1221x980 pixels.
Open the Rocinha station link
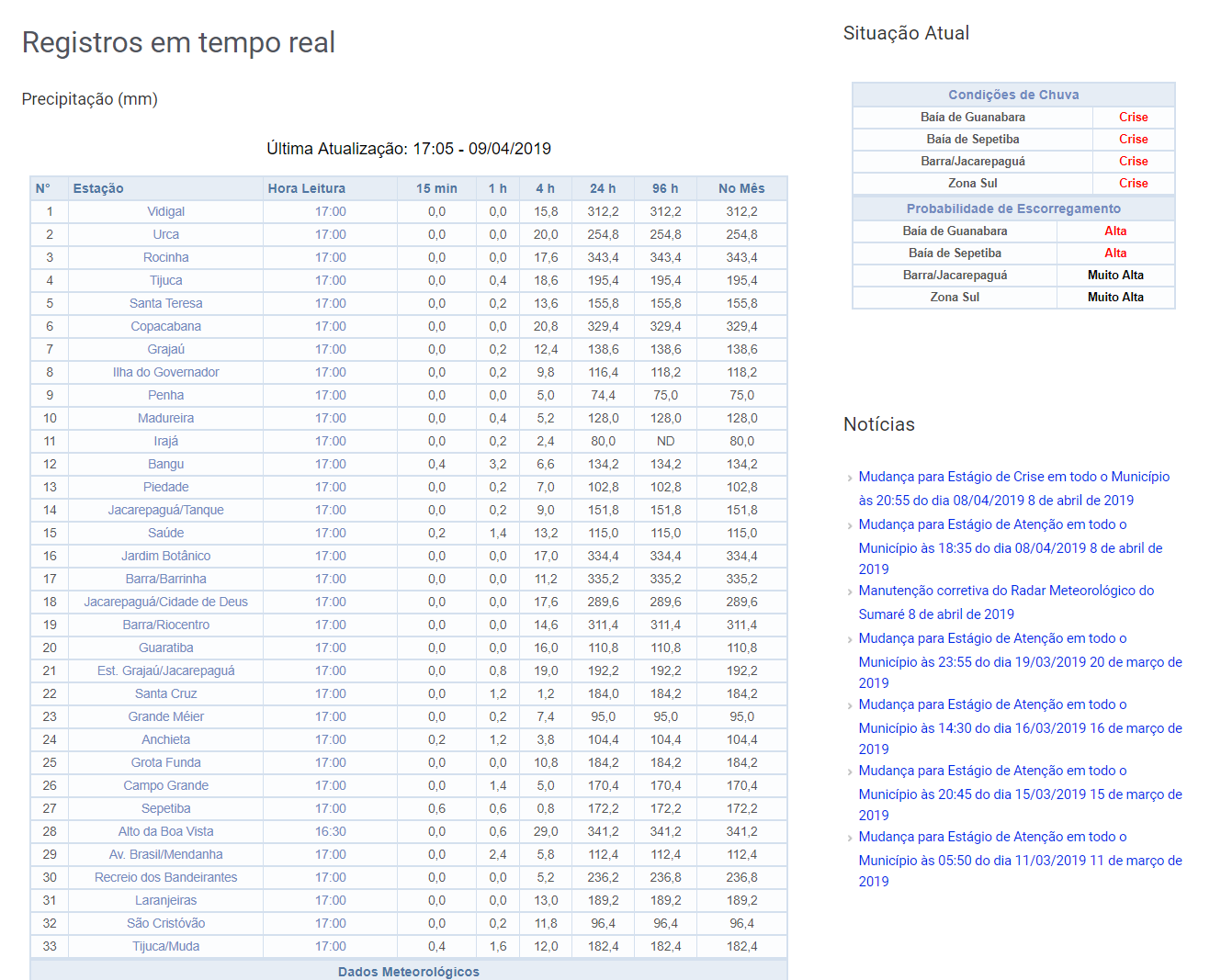click(165, 257)
